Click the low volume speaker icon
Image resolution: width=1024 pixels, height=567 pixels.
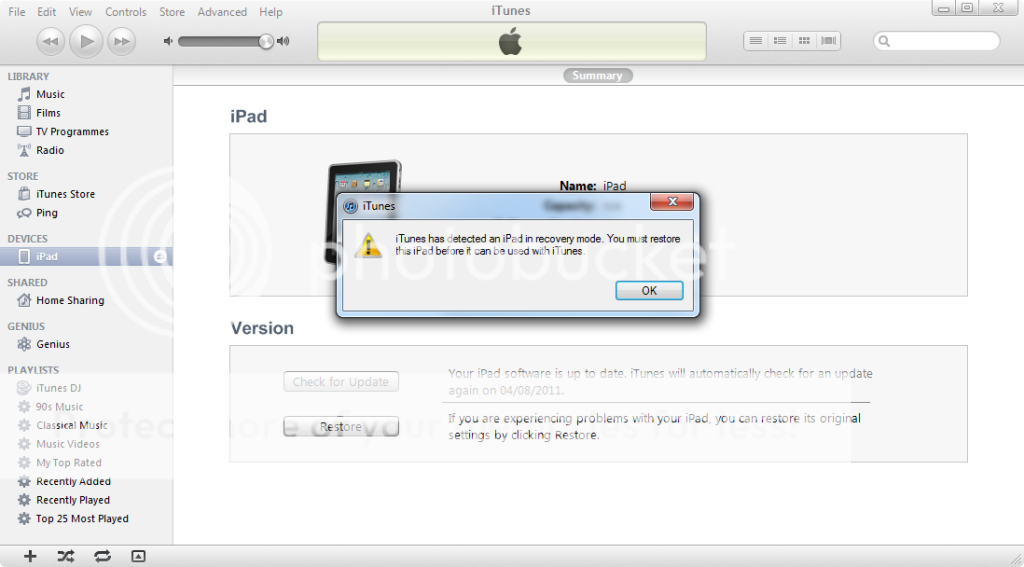(x=168, y=41)
